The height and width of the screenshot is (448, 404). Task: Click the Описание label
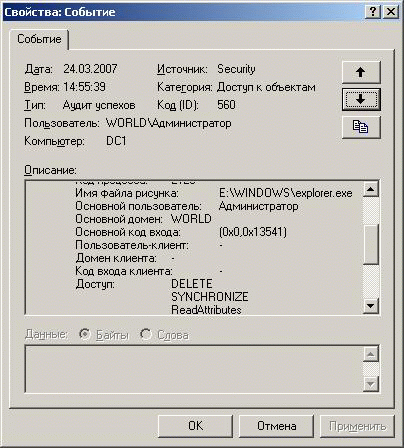point(50,170)
